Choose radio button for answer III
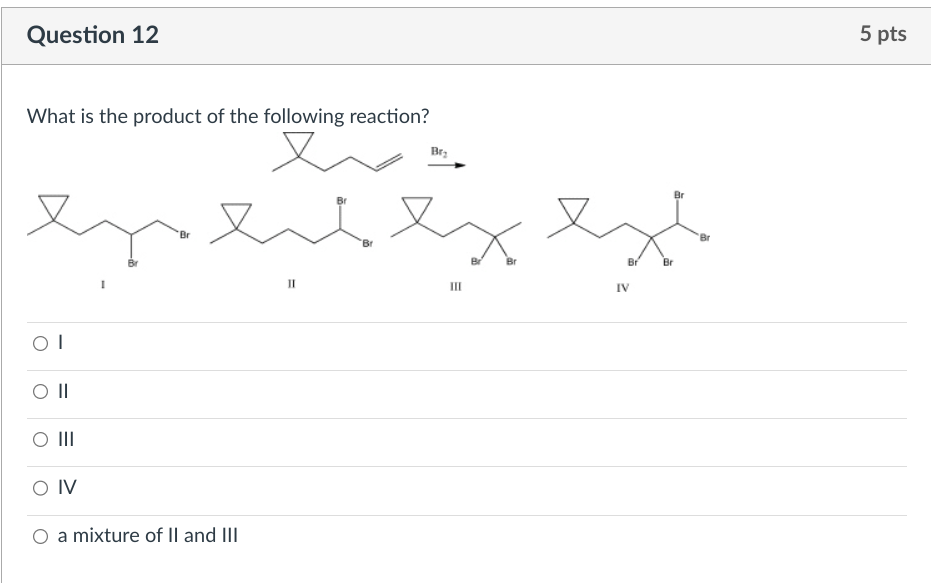This screenshot has width=931, height=583. click(x=40, y=439)
